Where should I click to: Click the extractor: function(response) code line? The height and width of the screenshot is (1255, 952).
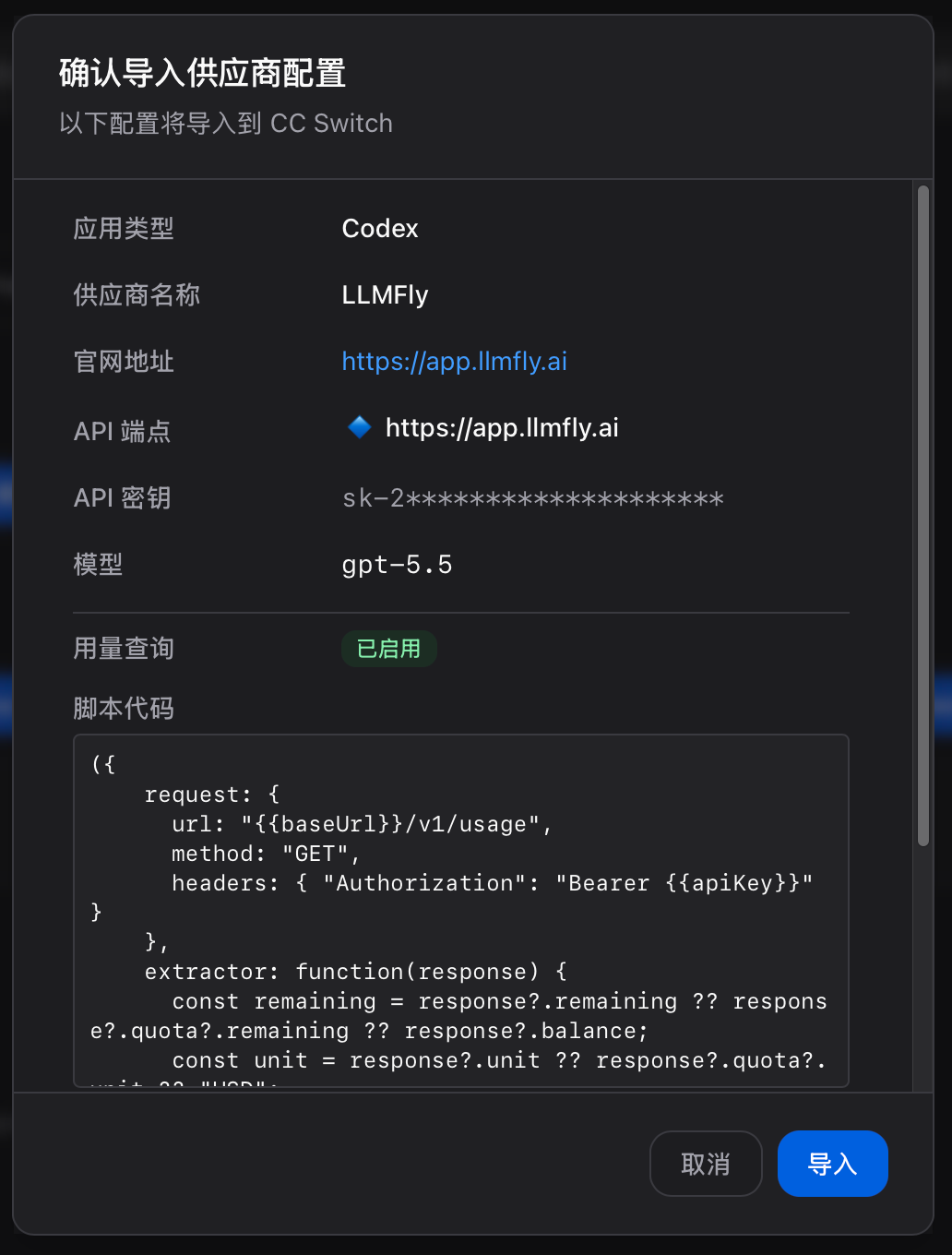click(x=356, y=972)
